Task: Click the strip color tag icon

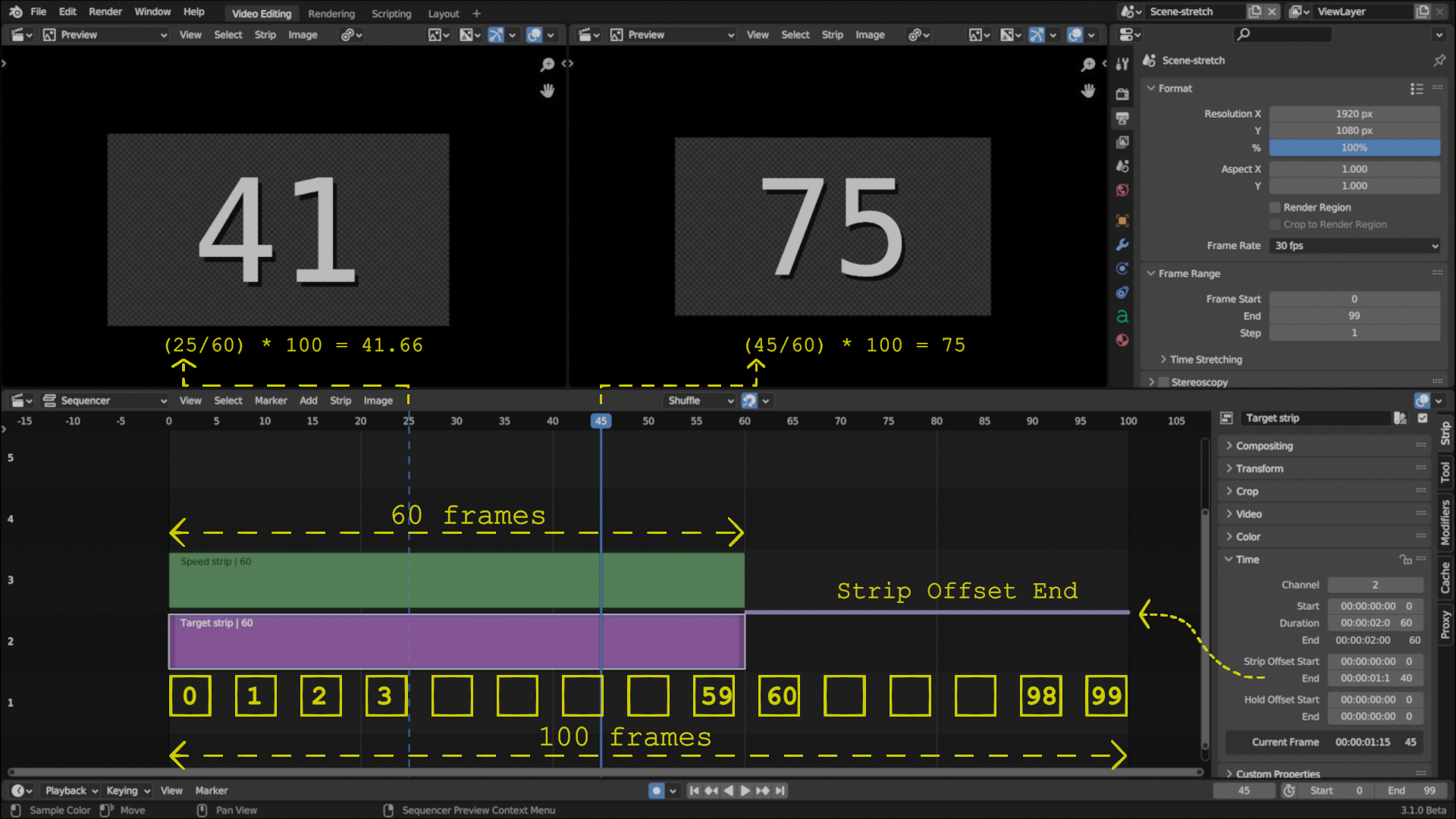Action: (1400, 418)
